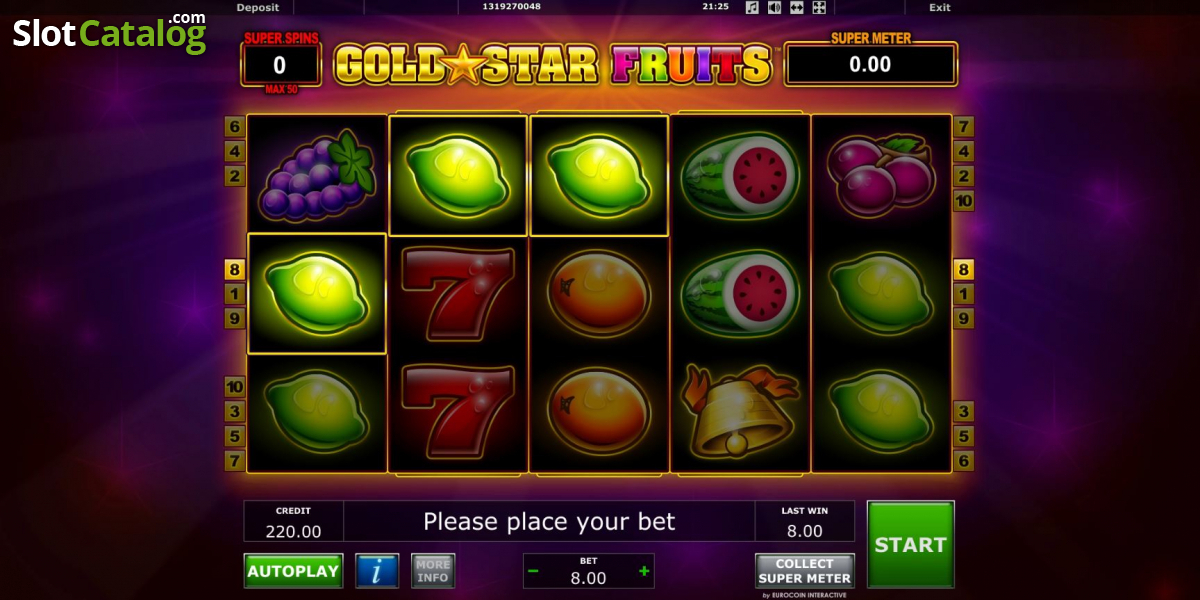Click the Super Meter display
Viewport: 1200px width, 600px height.
pos(871,64)
